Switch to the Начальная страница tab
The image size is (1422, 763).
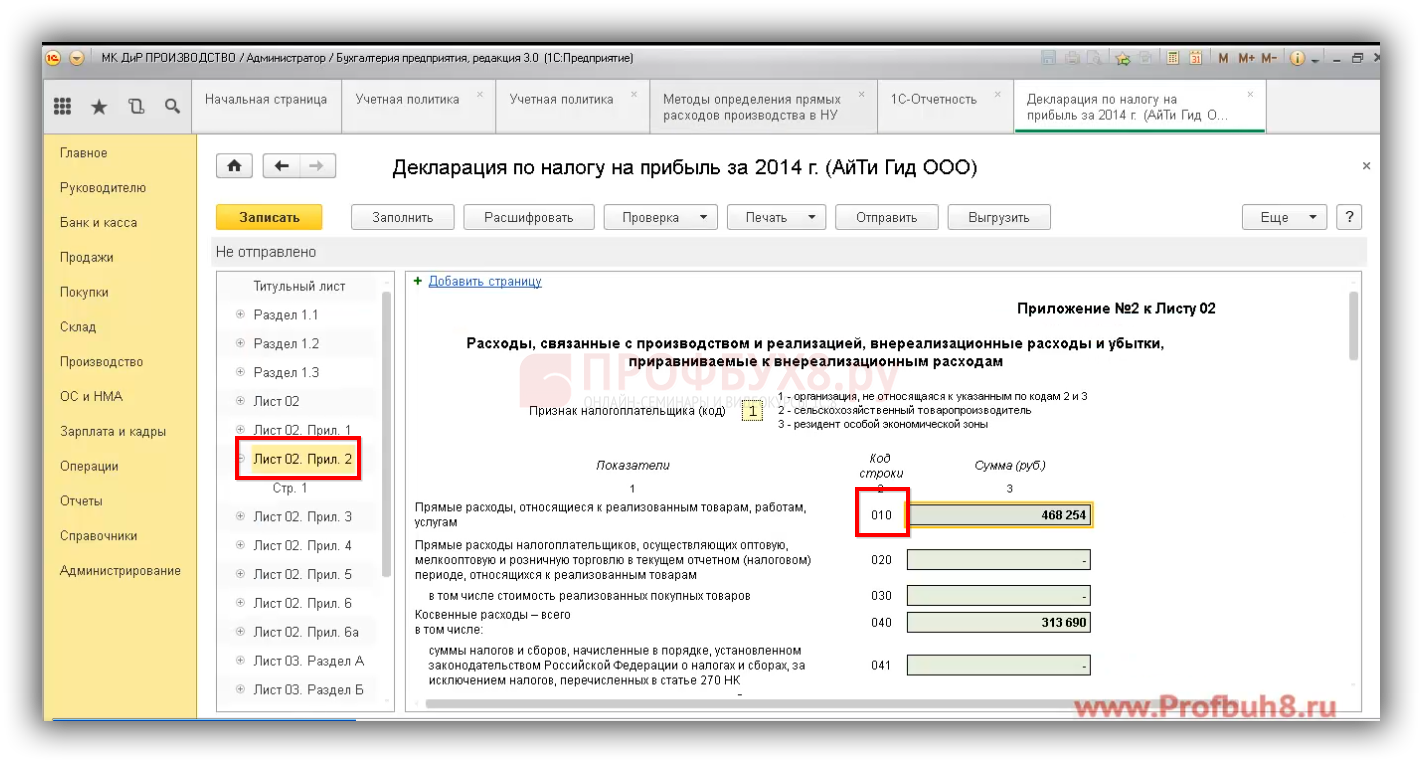tap(266, 107)
